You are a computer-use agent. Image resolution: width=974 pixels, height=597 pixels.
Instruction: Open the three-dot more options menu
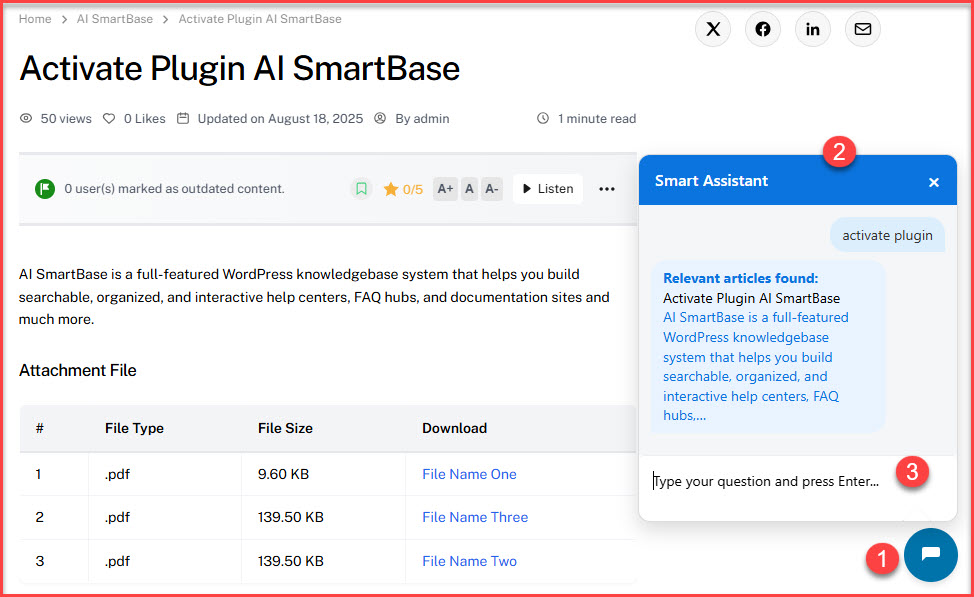point(607,189)
